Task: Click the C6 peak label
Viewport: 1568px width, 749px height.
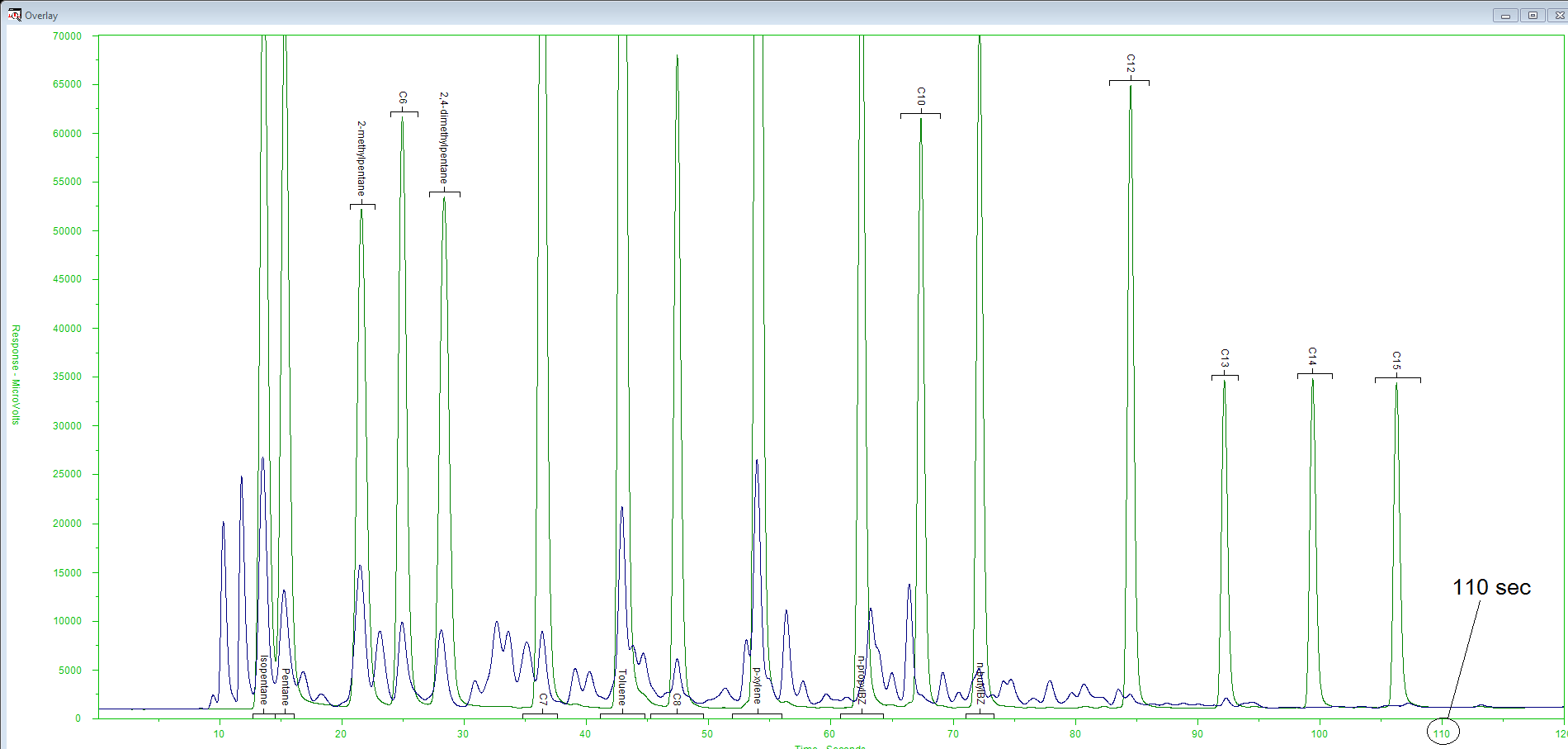Action: 403,97
